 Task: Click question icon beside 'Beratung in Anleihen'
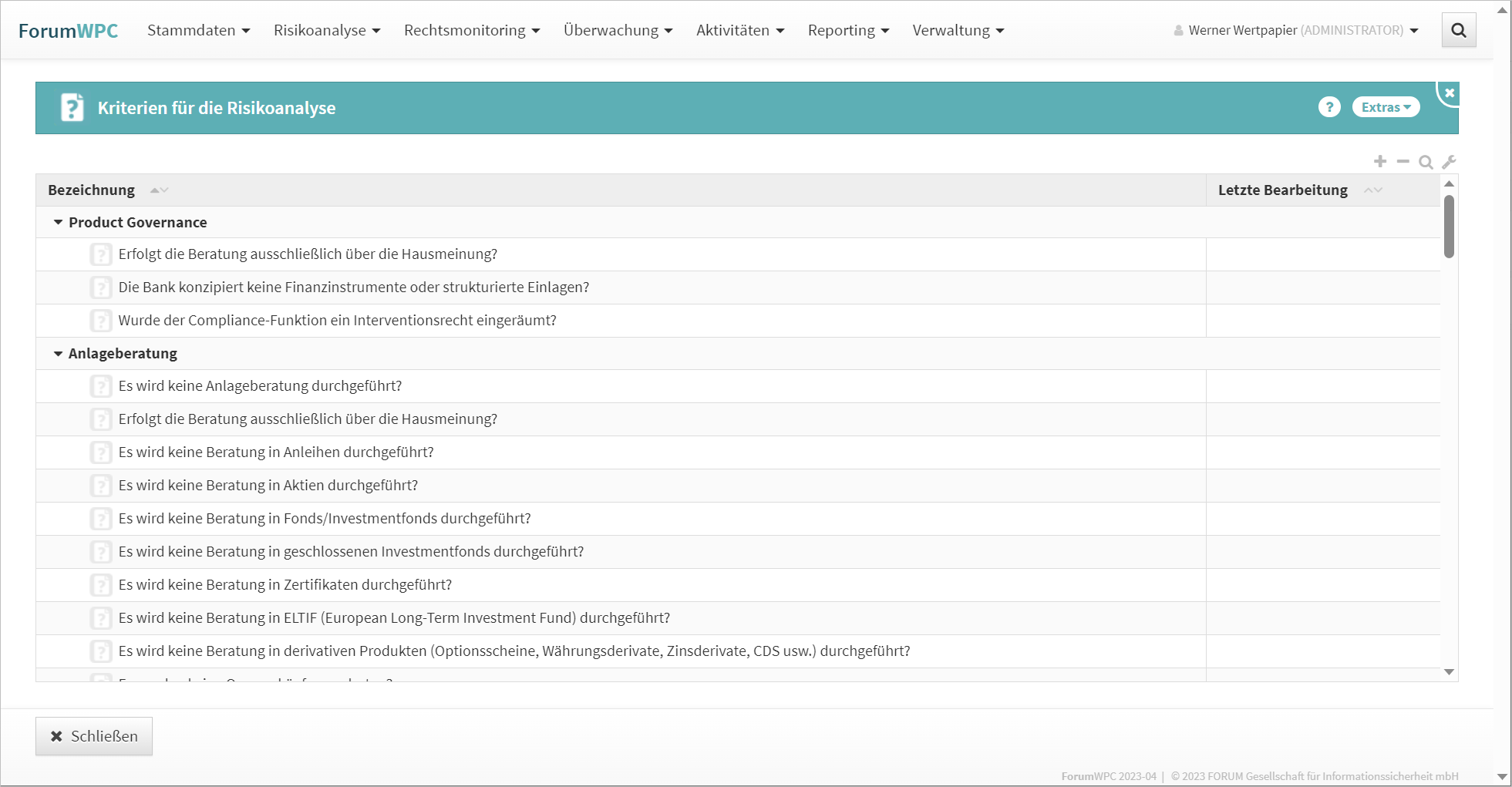click(101, 452)
